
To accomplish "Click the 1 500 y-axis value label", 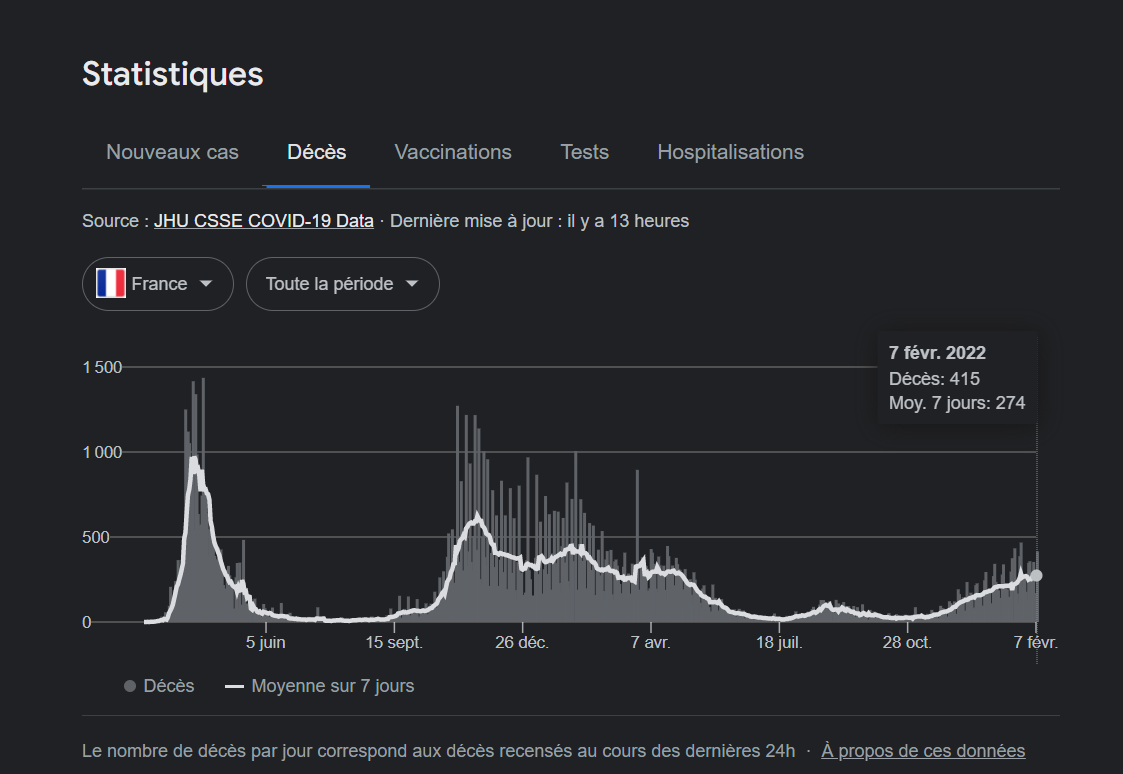I will (x=102, y=368).
